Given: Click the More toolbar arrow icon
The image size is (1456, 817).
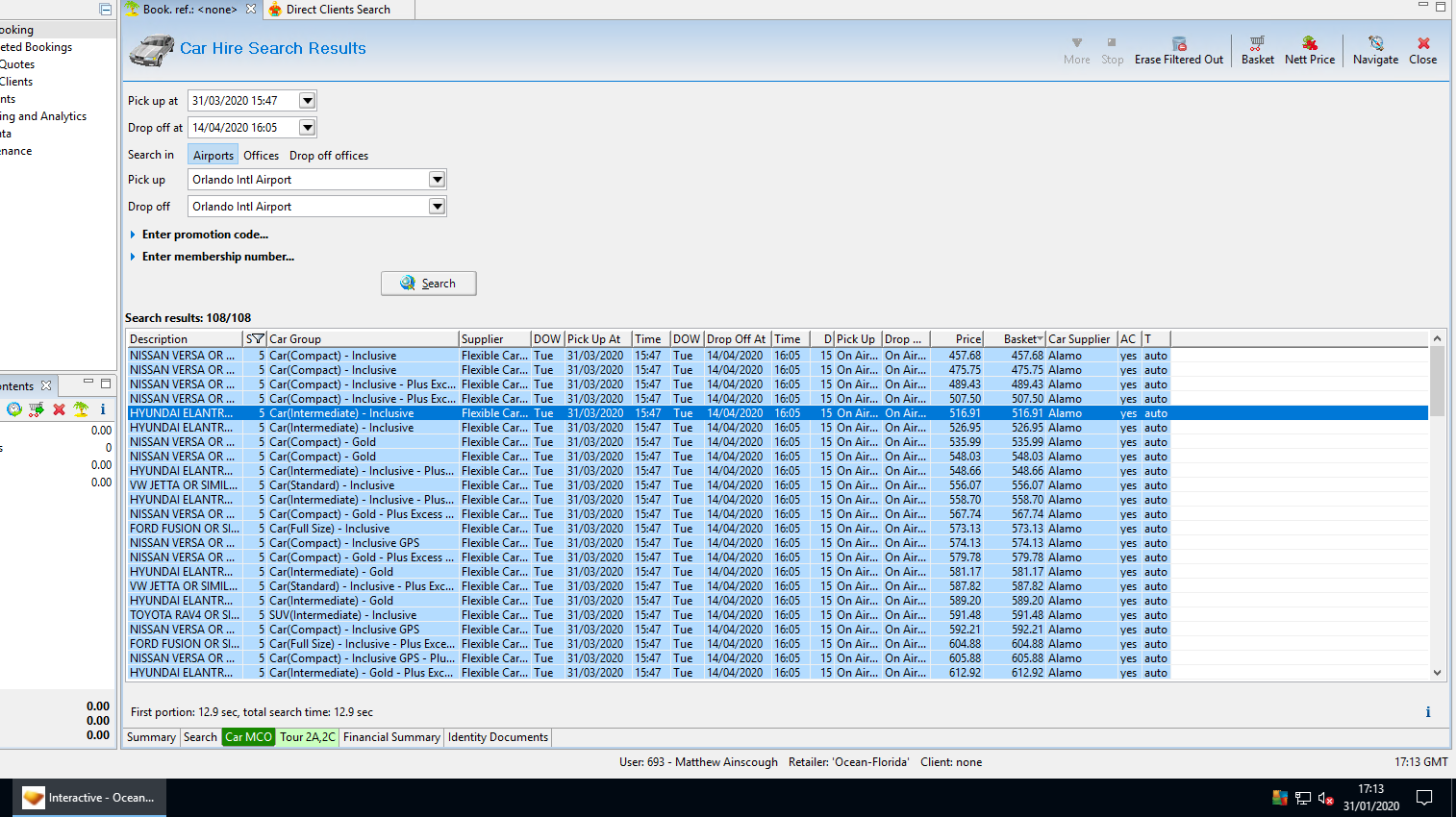Looking at the screenshot, I should [x=1077, y=43].
